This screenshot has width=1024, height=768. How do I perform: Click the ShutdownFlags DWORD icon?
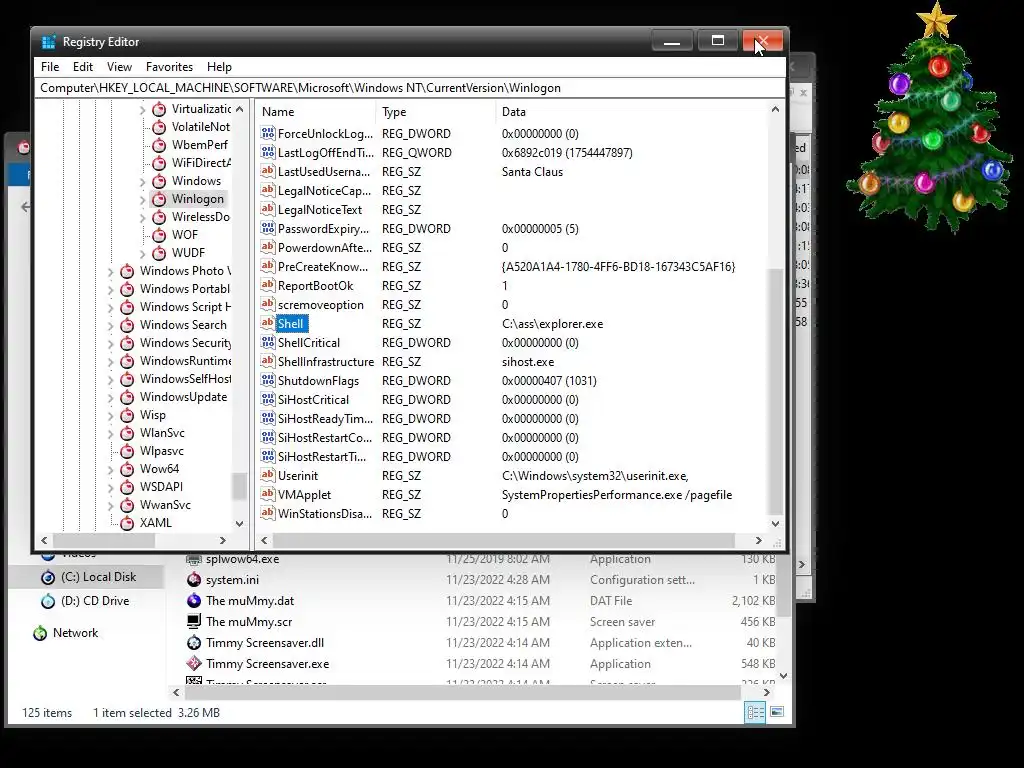click(x=267, y=379)
